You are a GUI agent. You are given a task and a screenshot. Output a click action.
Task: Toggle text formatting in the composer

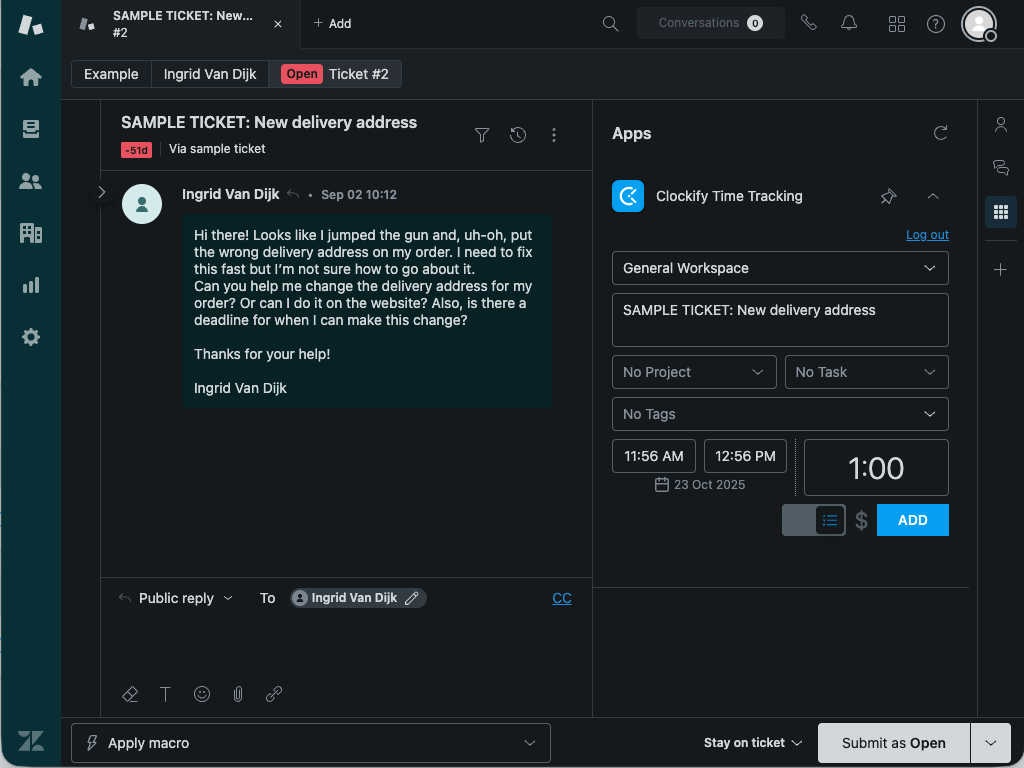pyautogui.click(x=166, y=694)
